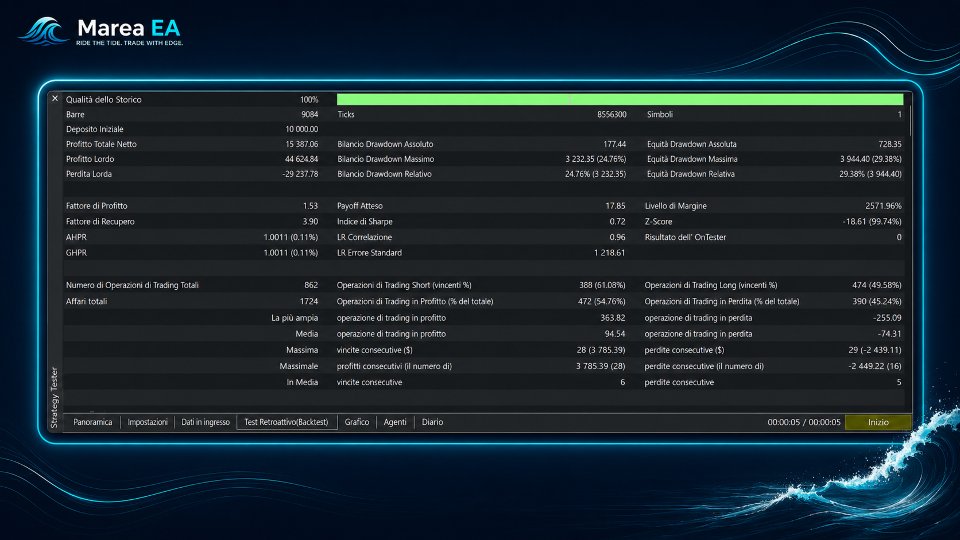The height and width of the screenshot is (540, 960).
Task: Click the Z-Score value -18.61 (99.74%)
Action: pyautogui.click(x=872, y=222)
